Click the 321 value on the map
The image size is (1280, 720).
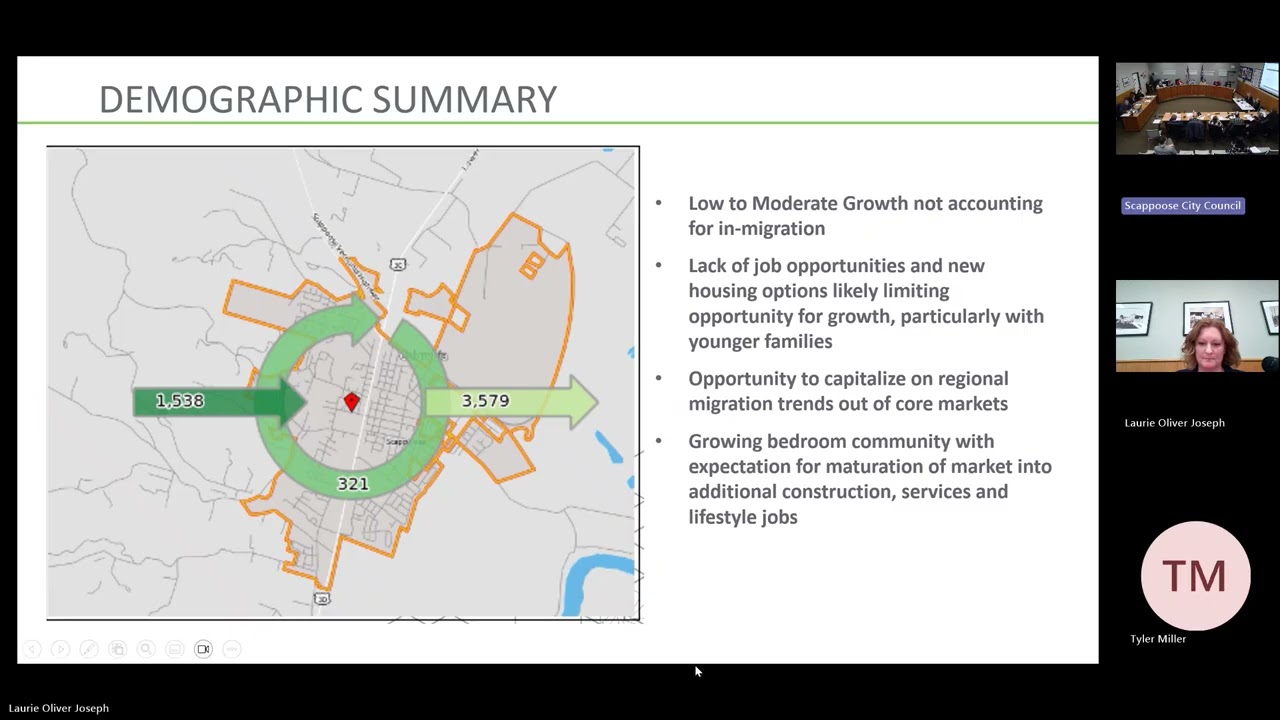(353, 484)
